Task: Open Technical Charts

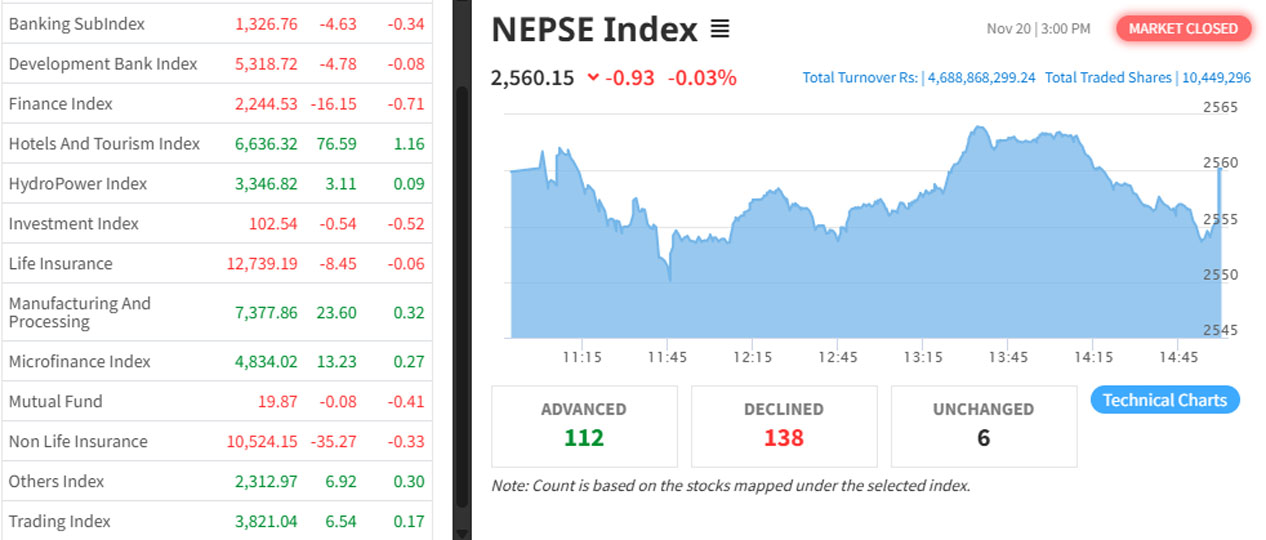Action: [x=1164, y=400]
